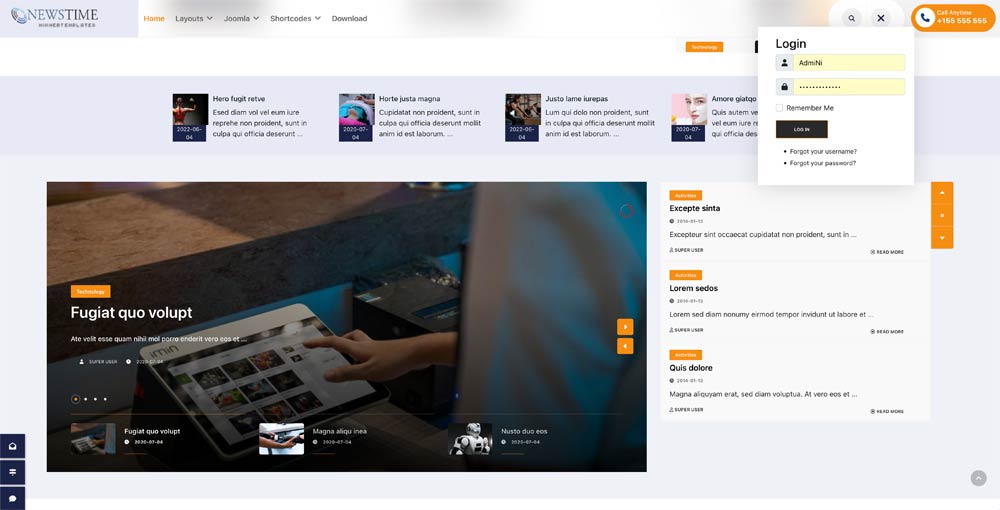The height and width of the screenshot is (510, 1000).
Task: Click the scroll-to-top arrow icon
Action: (x=978, y=478)
